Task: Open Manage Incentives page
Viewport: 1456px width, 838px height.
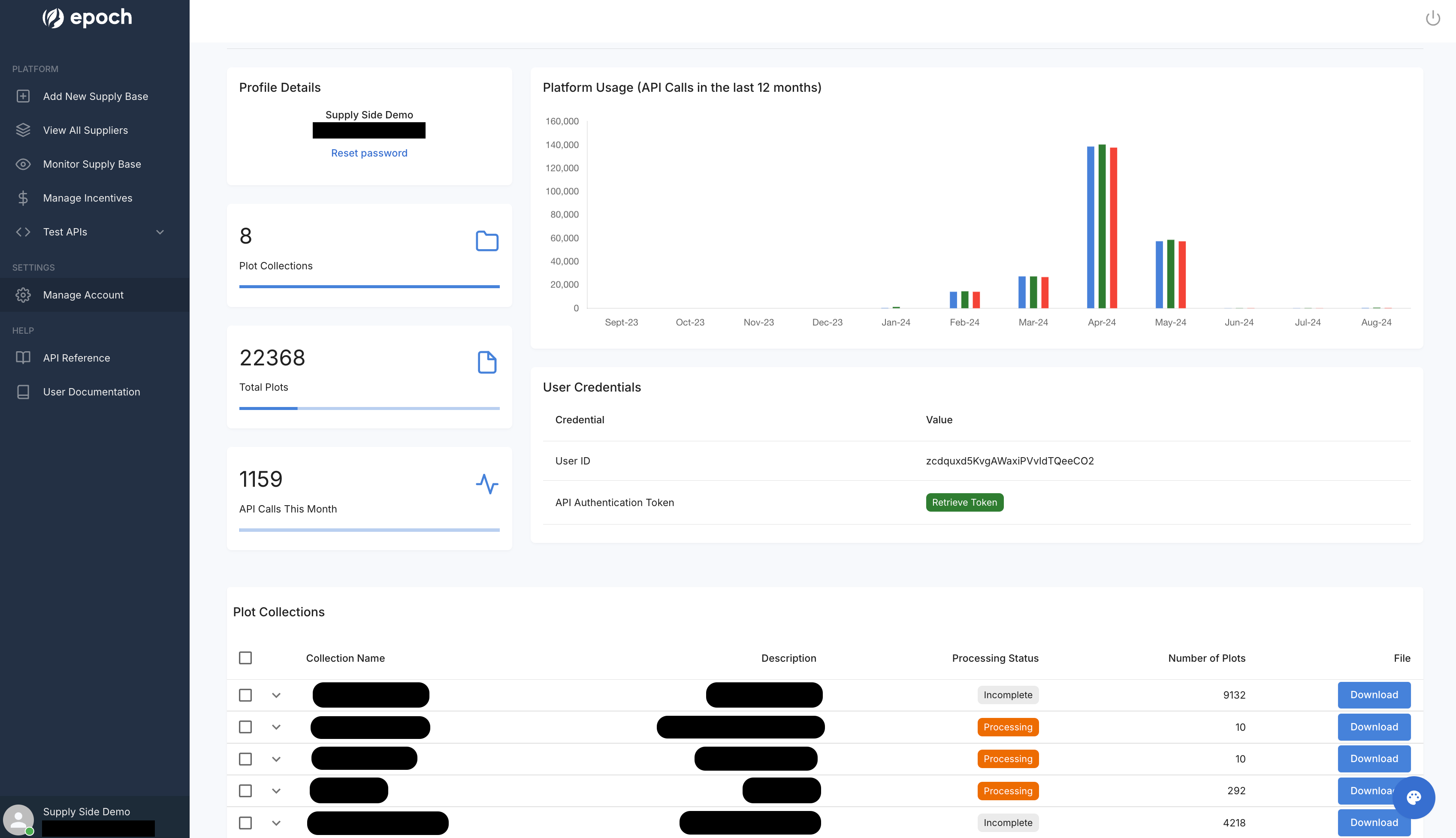Action: (x=88, y=198)
